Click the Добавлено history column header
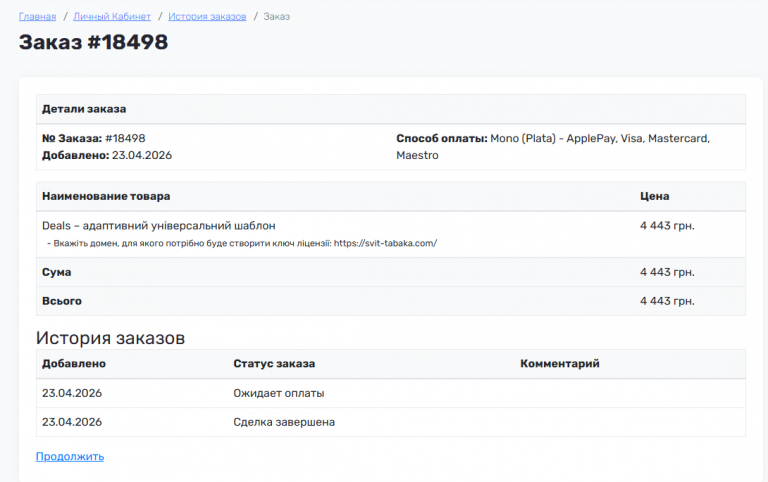 [73, 363]
